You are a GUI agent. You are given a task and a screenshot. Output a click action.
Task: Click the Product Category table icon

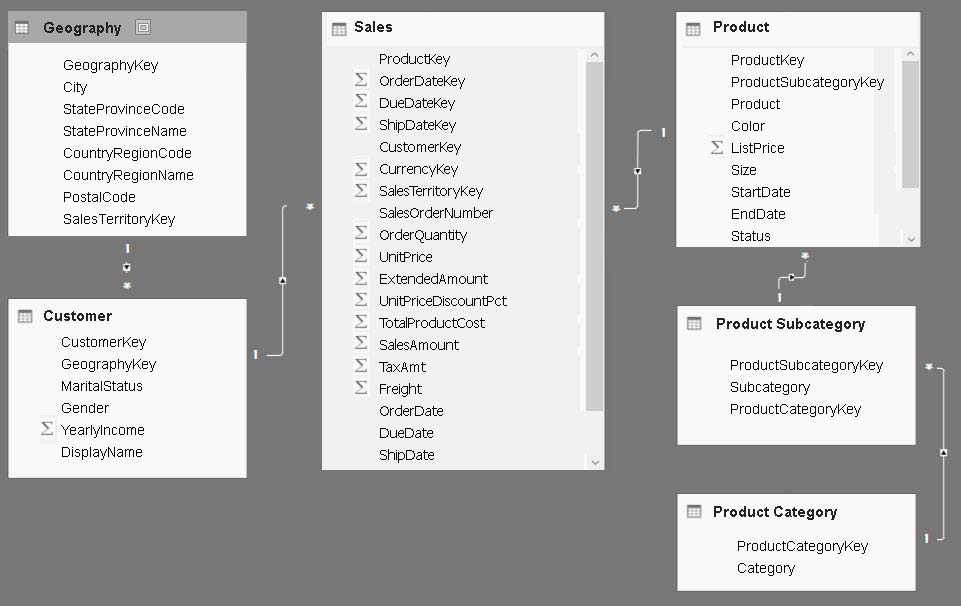[x=694, y=512]
